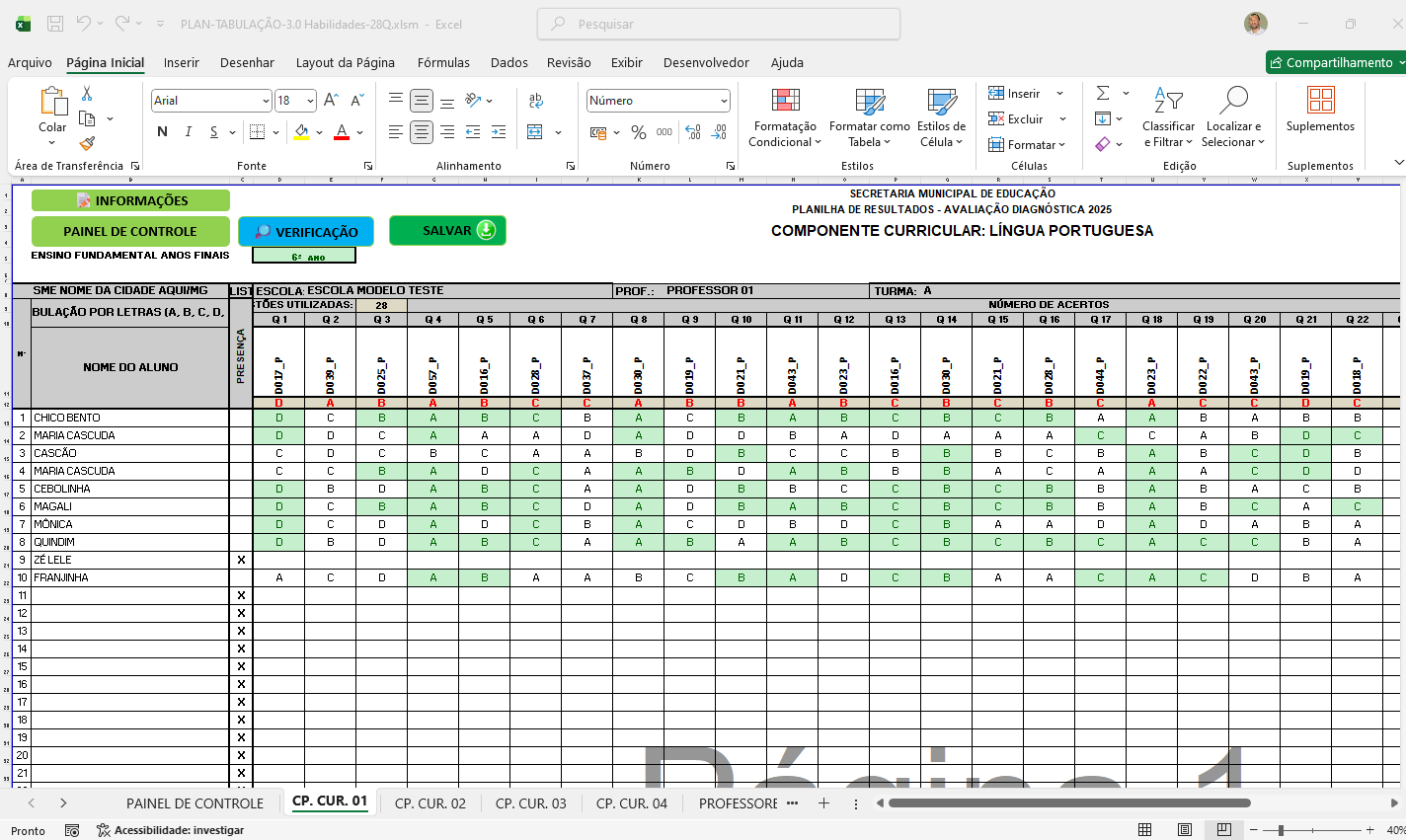This screenshot has height=840, width=1406.
Task: Click the Fill down arrow icon
Action: 1103,118
